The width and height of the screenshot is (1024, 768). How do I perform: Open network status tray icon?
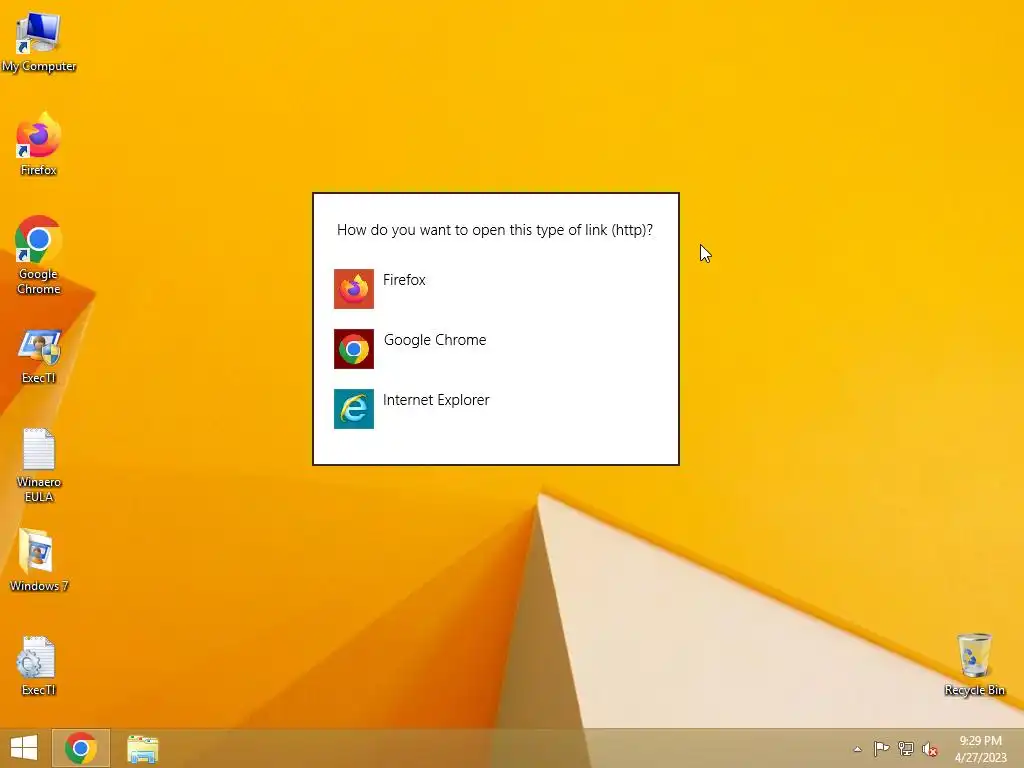pyautogui.click(x=906, y=748)
